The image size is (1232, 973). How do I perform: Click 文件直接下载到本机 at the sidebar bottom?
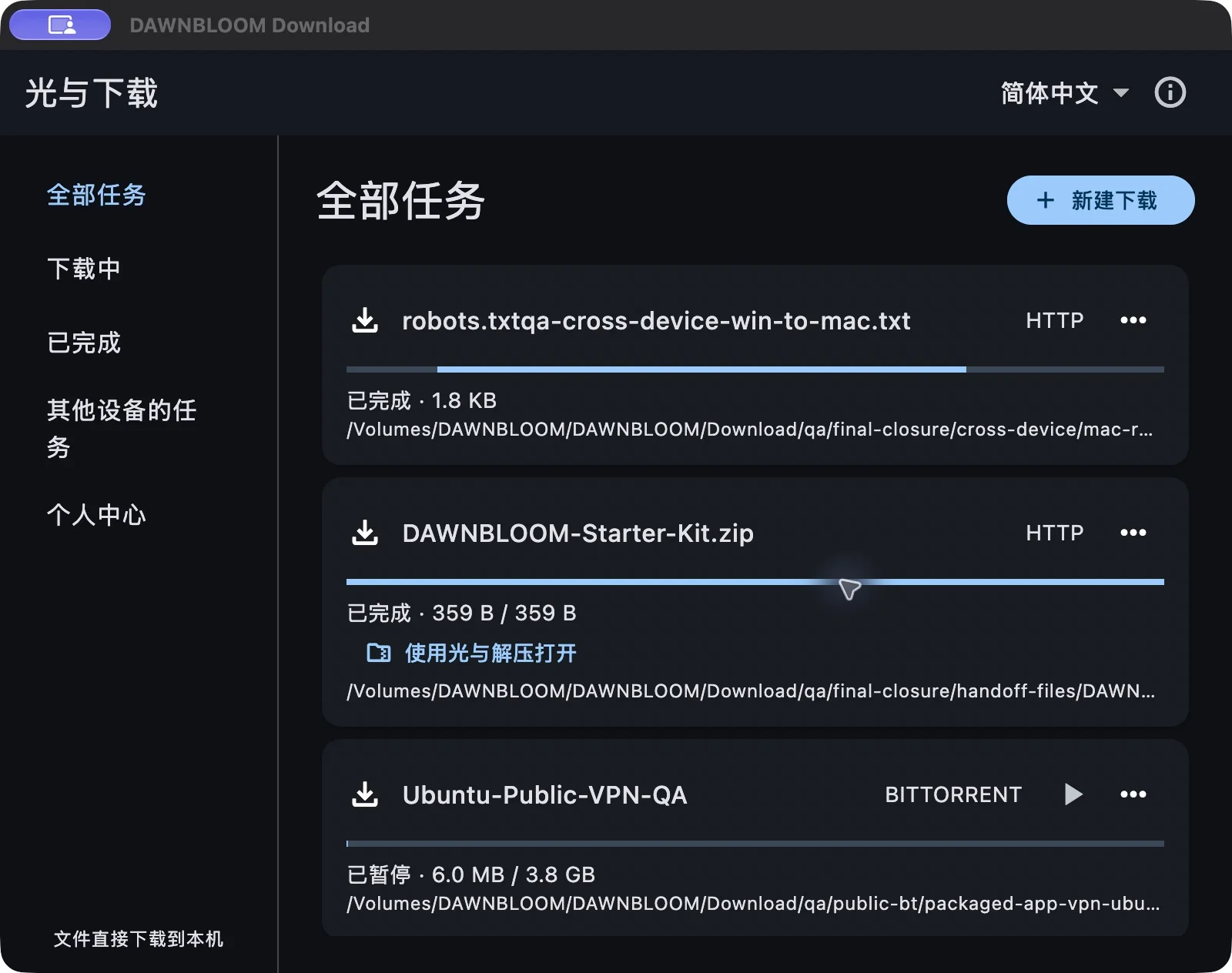click(139, 938)
